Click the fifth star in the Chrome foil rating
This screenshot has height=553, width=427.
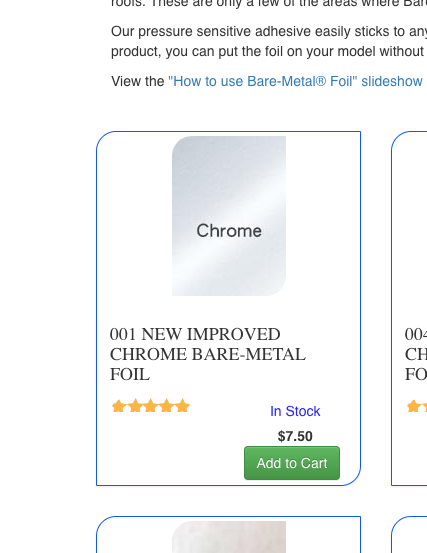(x=182, y=406)
